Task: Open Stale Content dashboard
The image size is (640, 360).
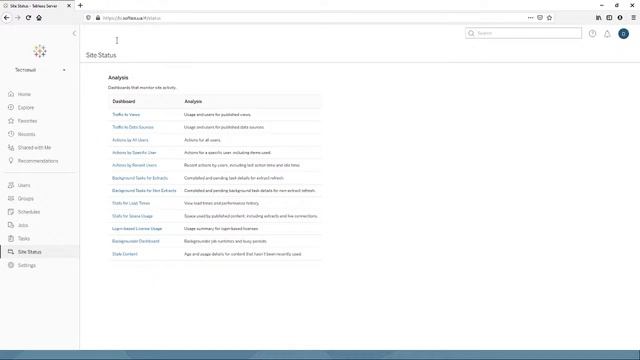Action: 125,254
